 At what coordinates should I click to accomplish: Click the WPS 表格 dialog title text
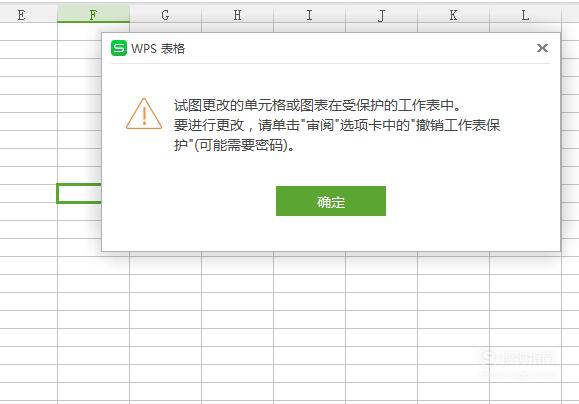tap(158, 48)
